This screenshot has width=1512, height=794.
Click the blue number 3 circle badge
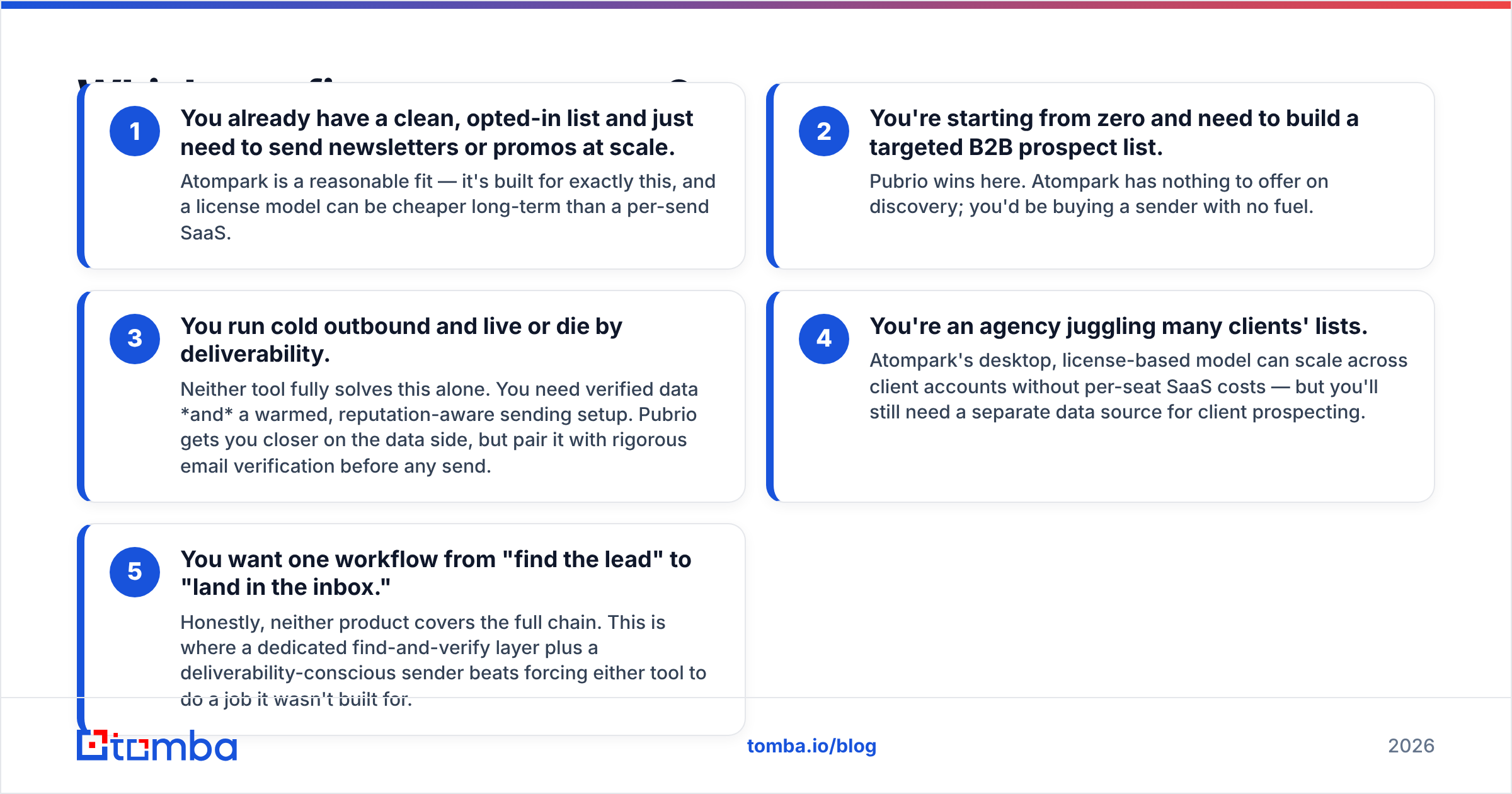coord(135,339)
